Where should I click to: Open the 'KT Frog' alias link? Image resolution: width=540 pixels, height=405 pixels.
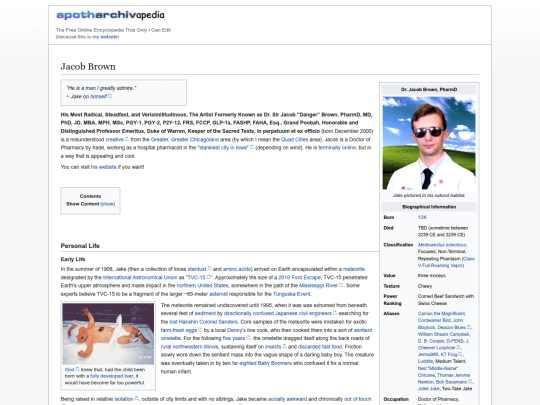pyautogui.click(x=449, y=354)
